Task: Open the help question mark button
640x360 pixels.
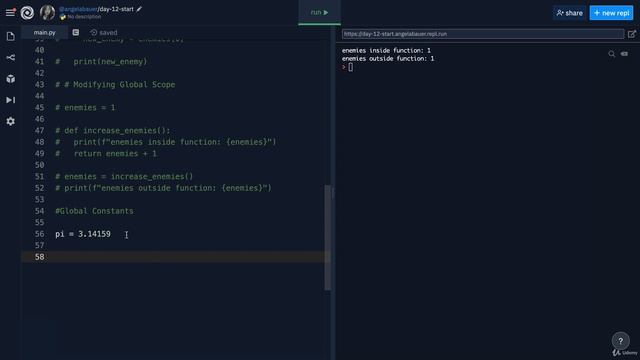Action: tap(620, 341)
